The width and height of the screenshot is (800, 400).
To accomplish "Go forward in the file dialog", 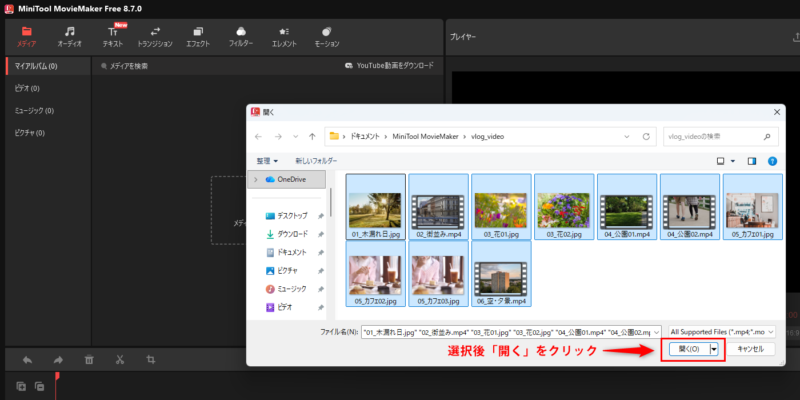I will pos(278,137).
